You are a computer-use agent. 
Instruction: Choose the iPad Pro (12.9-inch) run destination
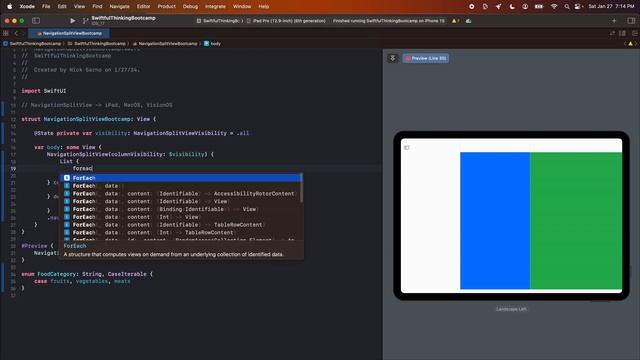286,21
